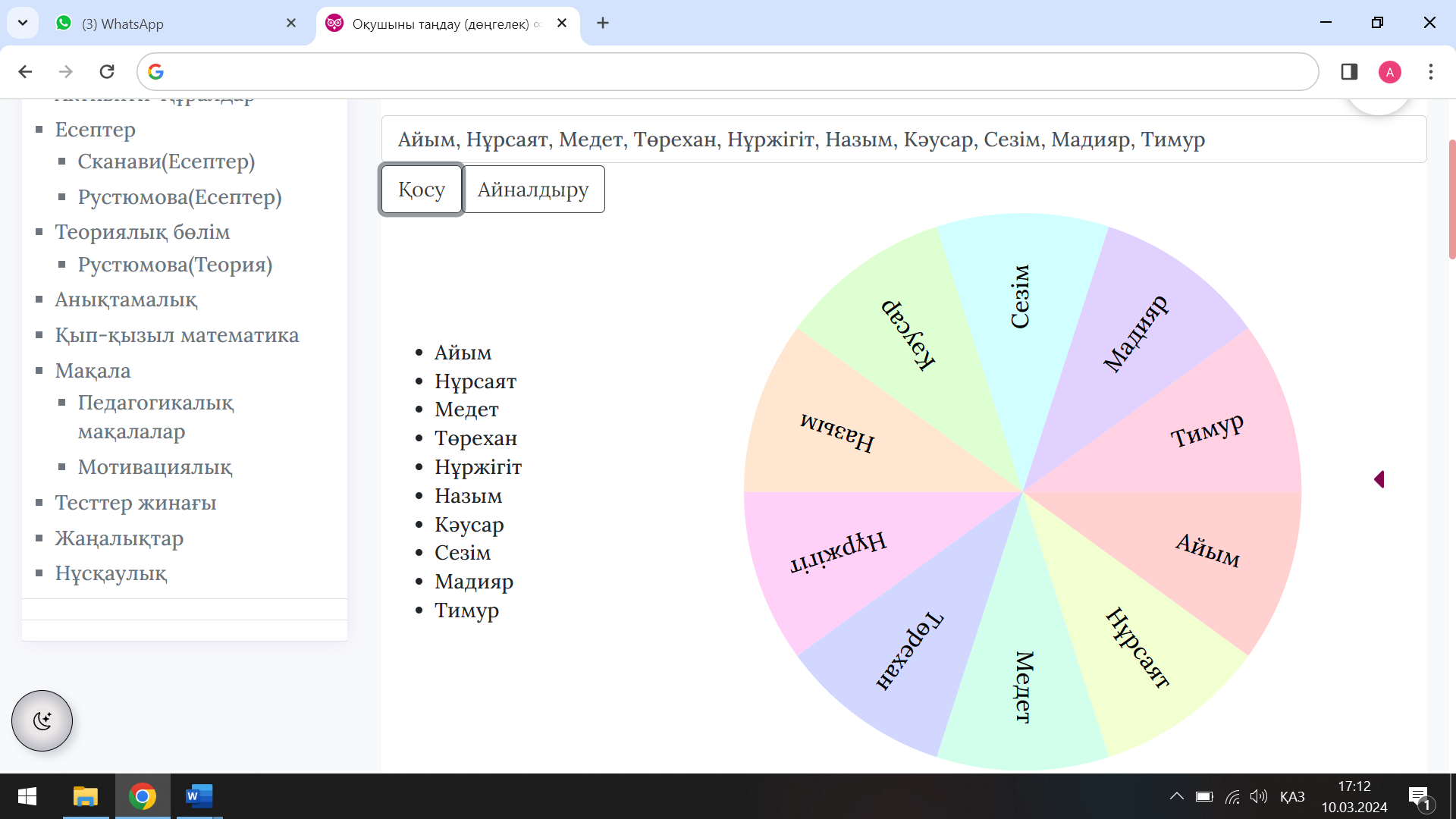Open the Chrome three-dot menu

(1430, 72)
